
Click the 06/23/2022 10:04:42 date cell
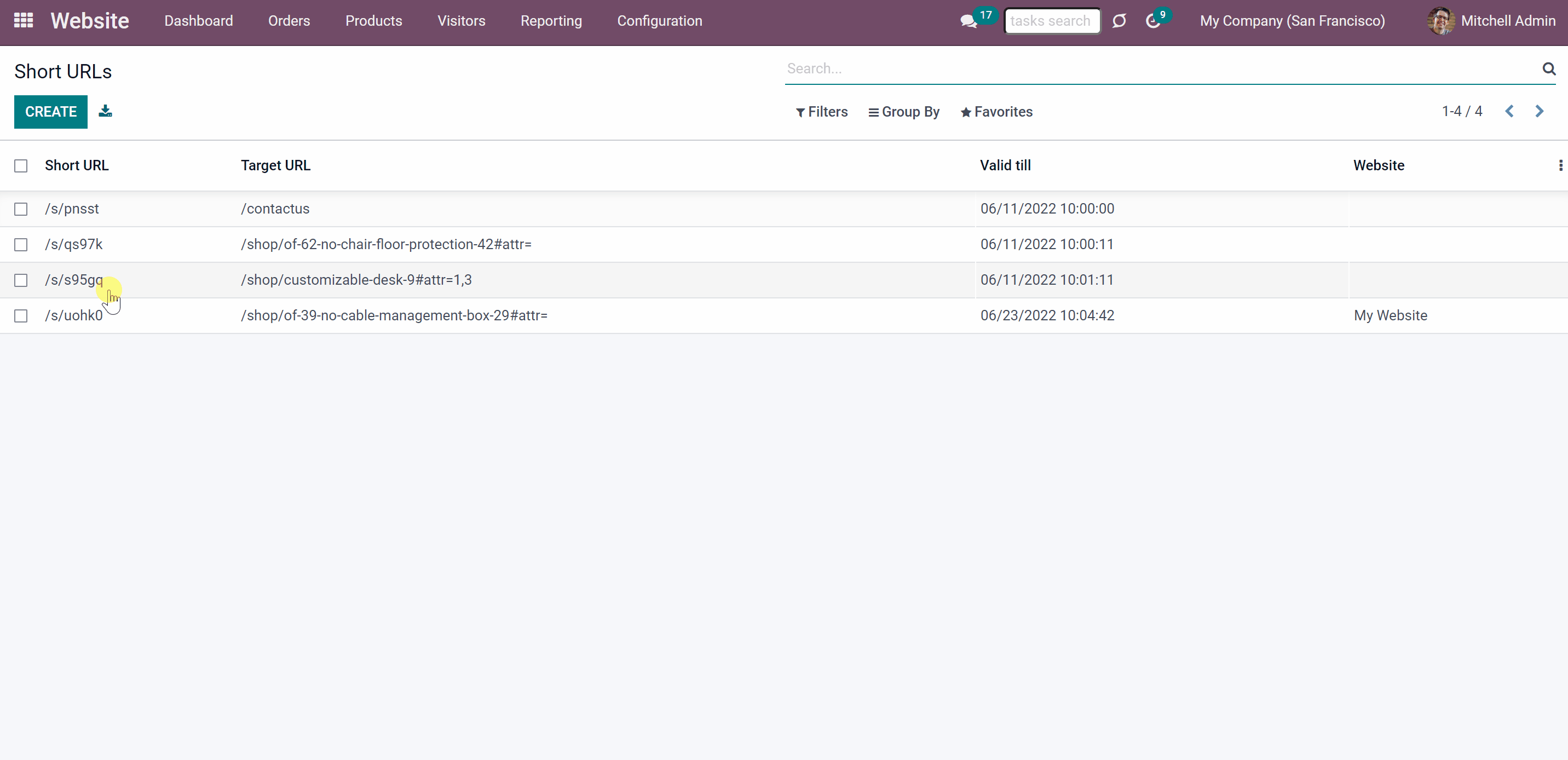1047,315
